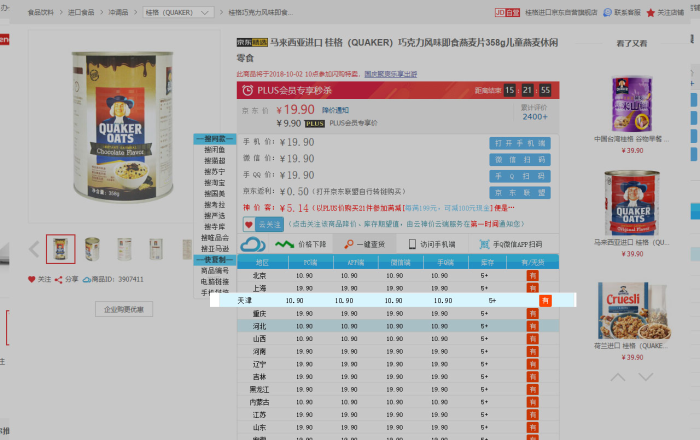Click the heart icon on the 云关注 button

point(249,224)
